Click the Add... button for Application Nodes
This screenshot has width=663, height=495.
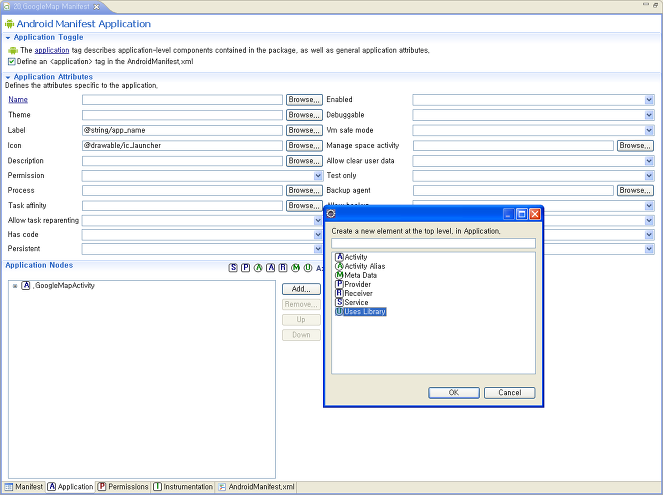tap(301, 289)
